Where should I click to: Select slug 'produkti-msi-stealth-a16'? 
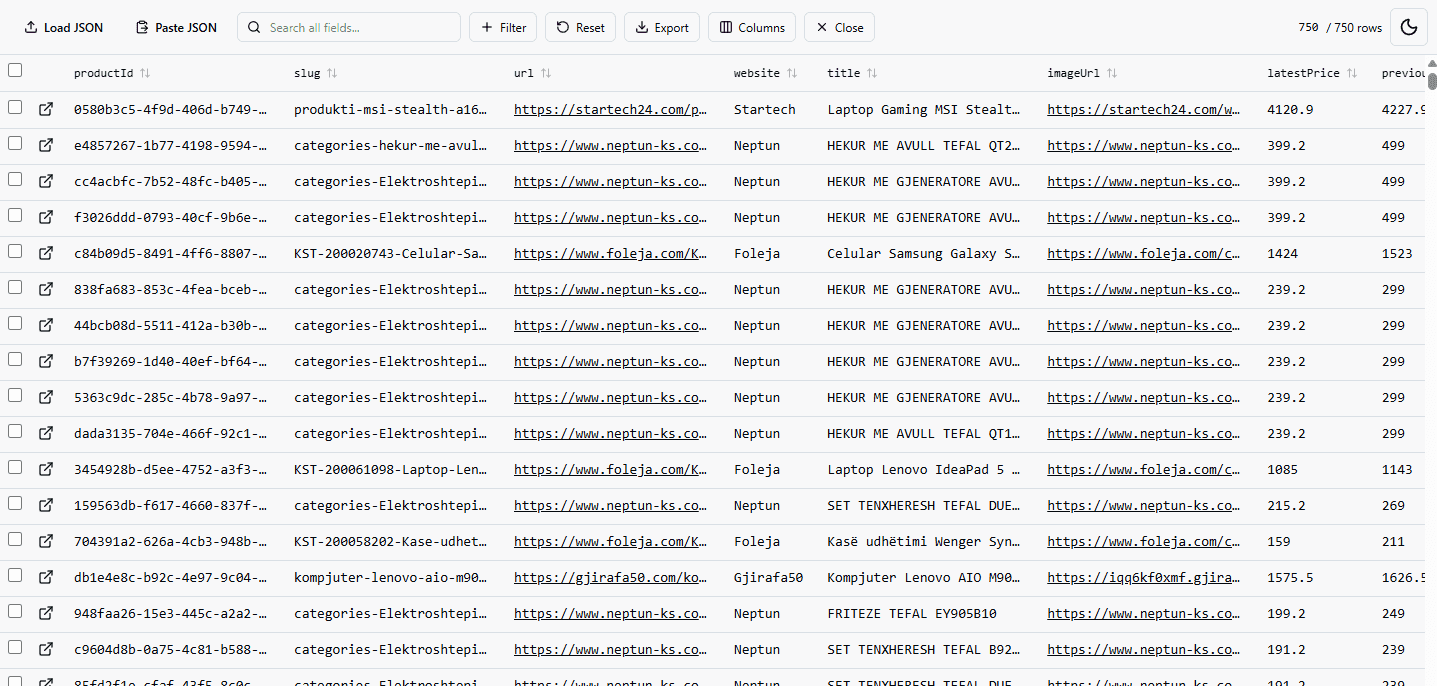[391, 110]
